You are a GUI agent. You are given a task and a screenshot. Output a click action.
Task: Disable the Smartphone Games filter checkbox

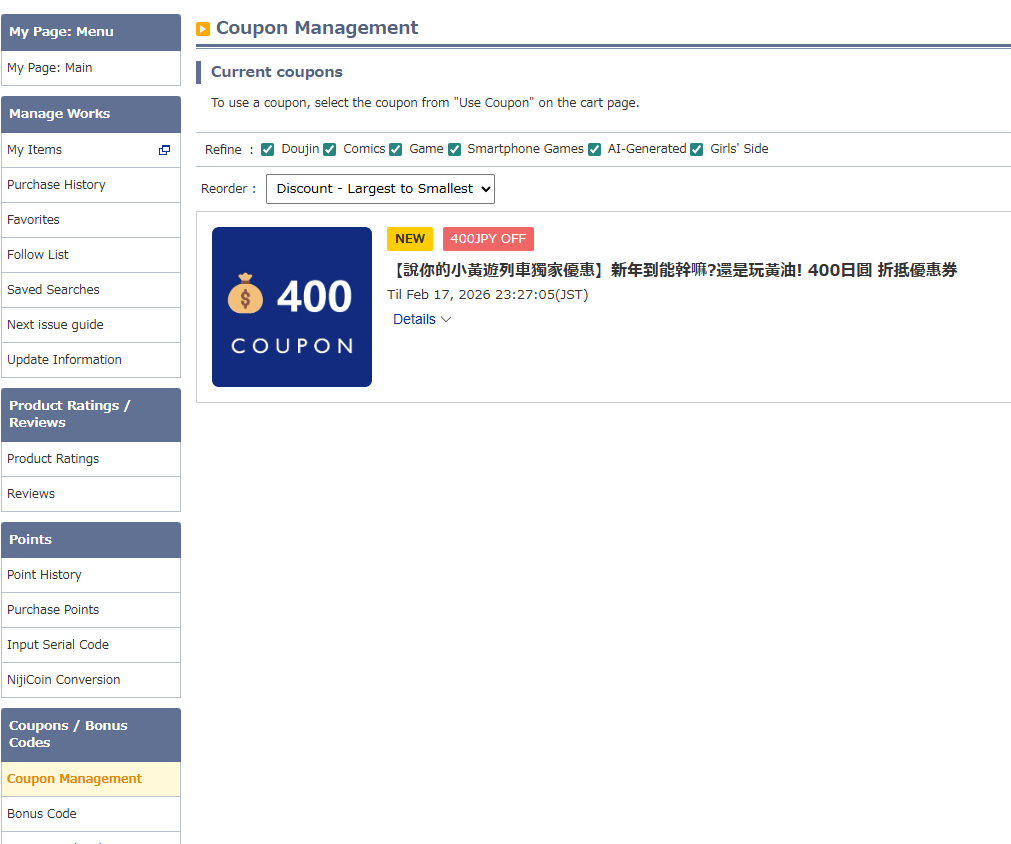pyautogui.click(x=455, y=150)
